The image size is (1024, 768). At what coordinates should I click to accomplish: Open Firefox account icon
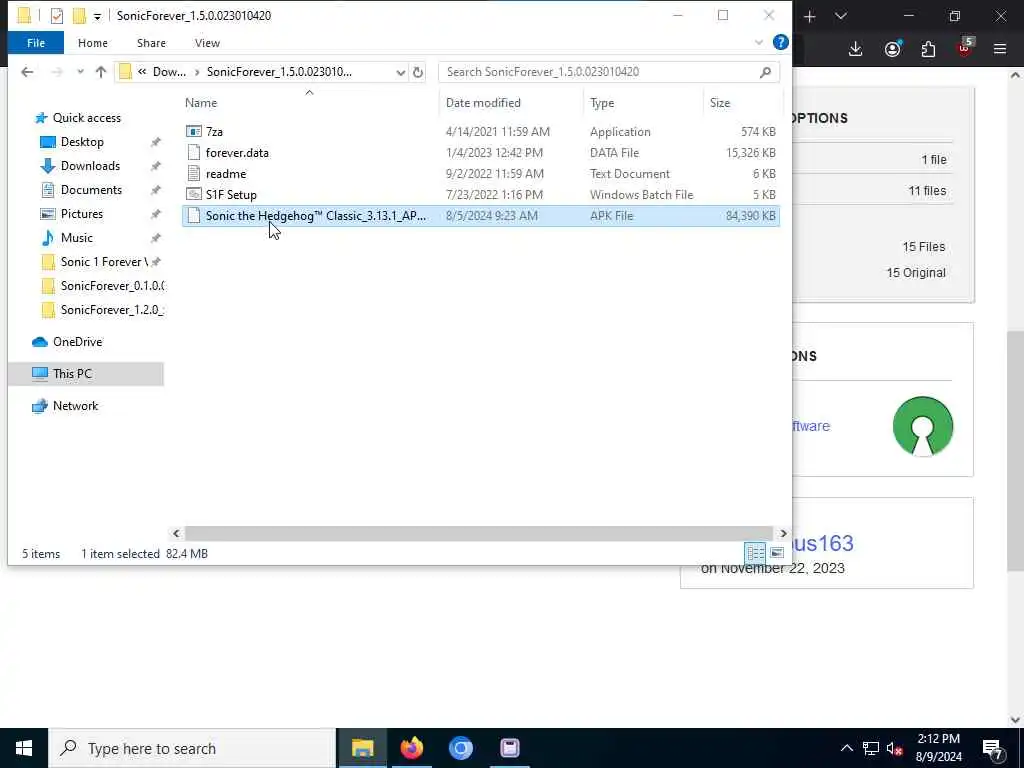click(x=893, y=49)
